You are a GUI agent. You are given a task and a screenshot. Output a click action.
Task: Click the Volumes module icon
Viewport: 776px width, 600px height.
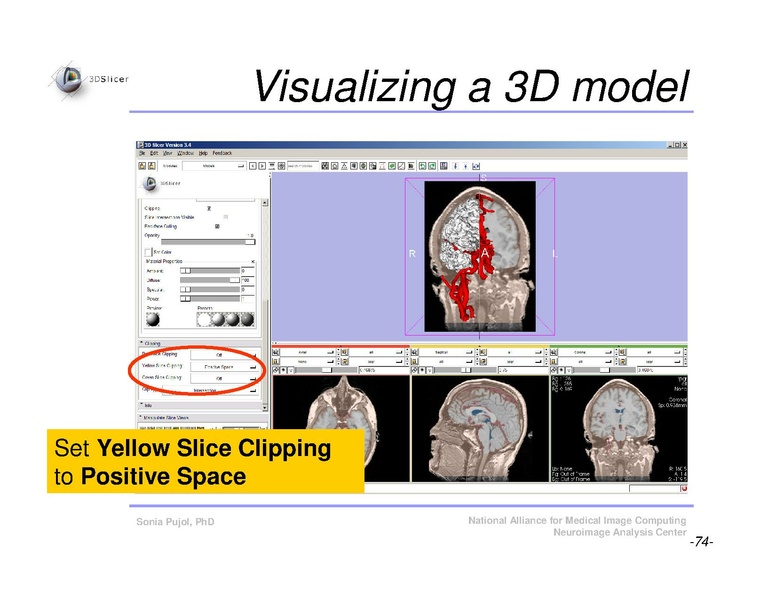(335, 166)
